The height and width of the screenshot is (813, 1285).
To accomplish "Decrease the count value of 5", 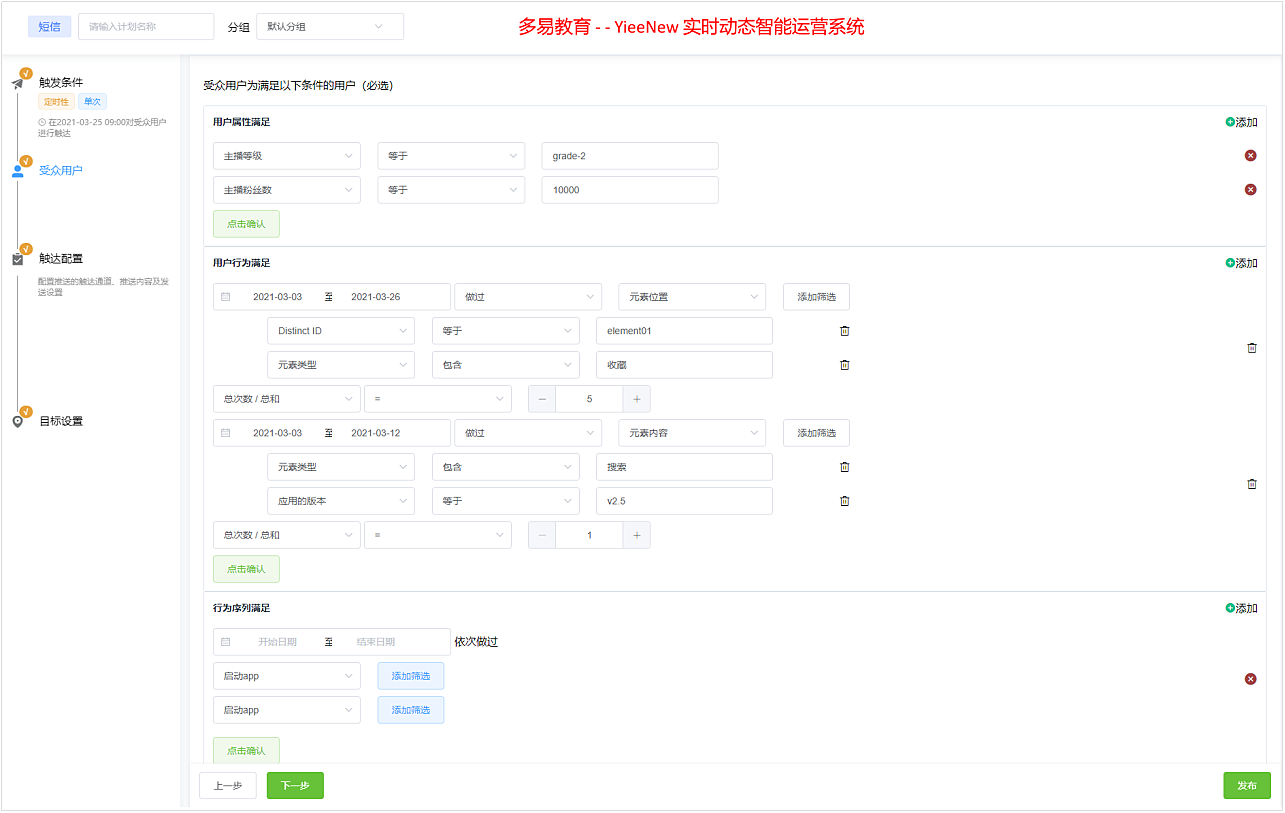I will (x=542, y=399).
